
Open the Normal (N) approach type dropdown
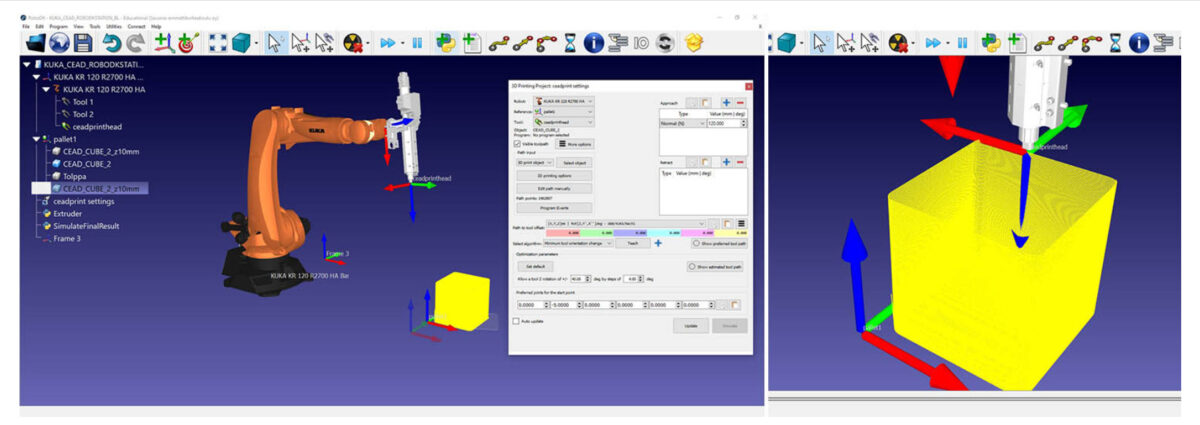[681, 123]
